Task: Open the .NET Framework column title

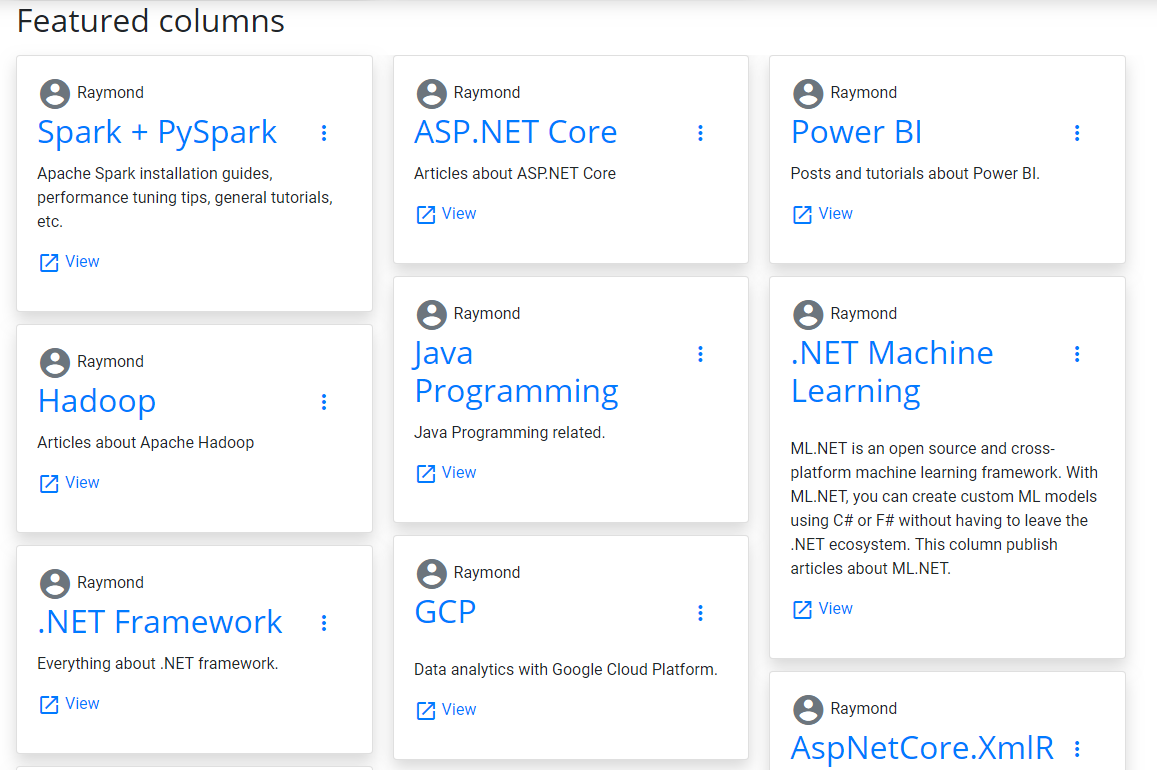Action: click(x=159, y=622)
